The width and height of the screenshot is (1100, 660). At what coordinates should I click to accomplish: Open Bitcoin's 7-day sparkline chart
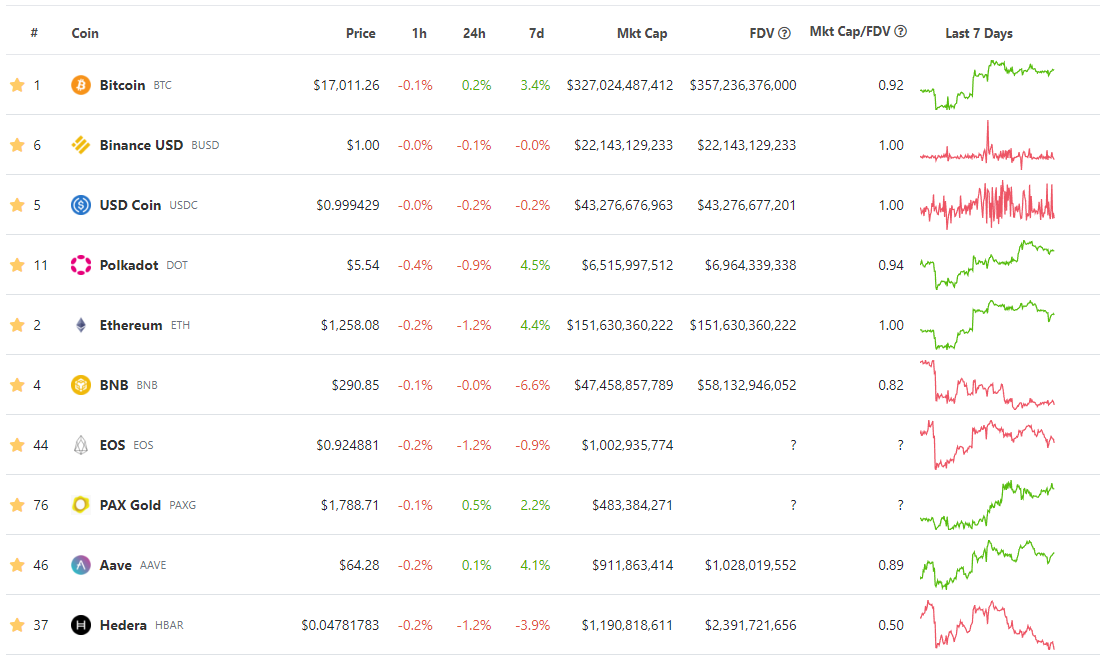coord(987,85)
